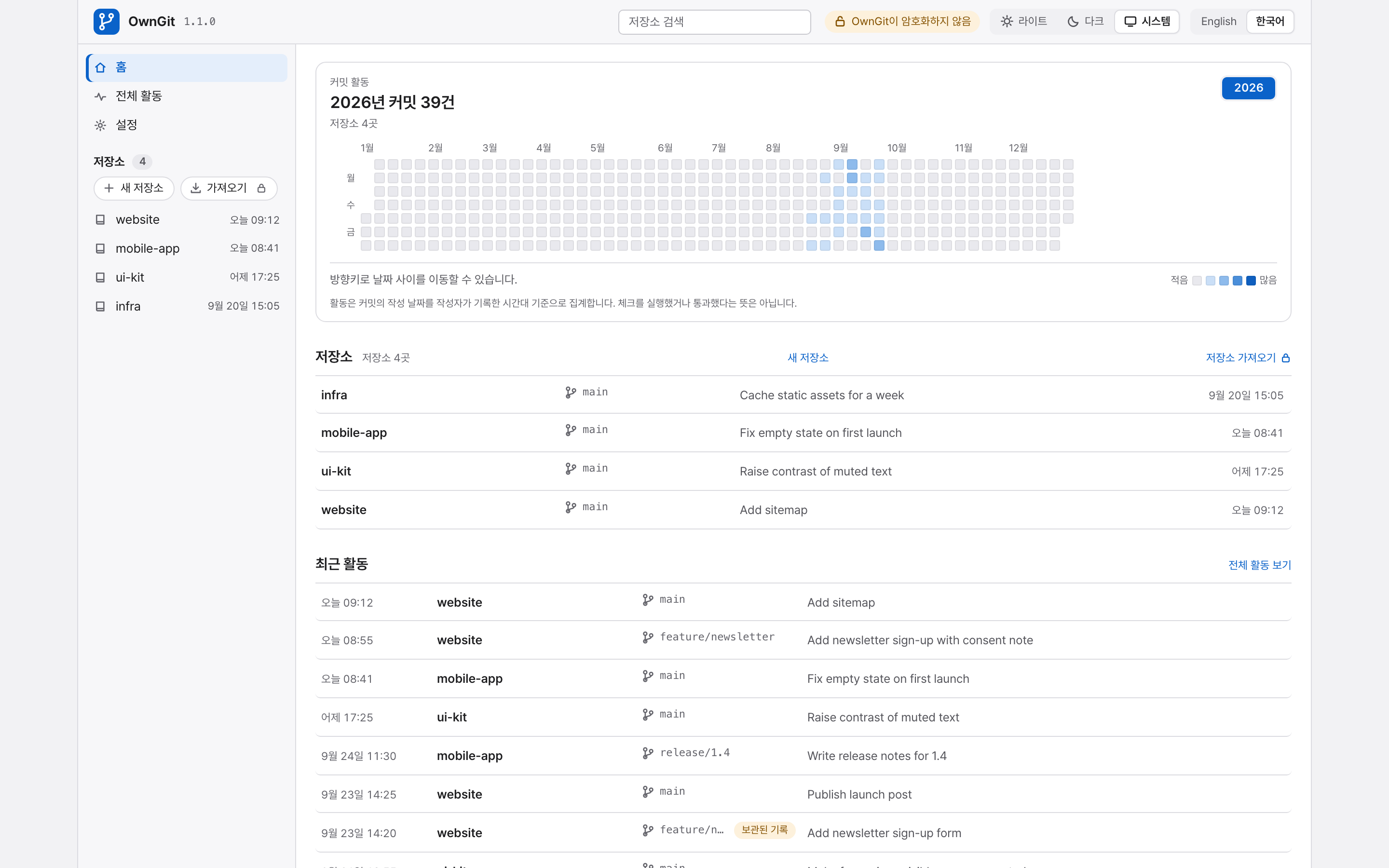Select the 2026 year button

click(1248, 88)
